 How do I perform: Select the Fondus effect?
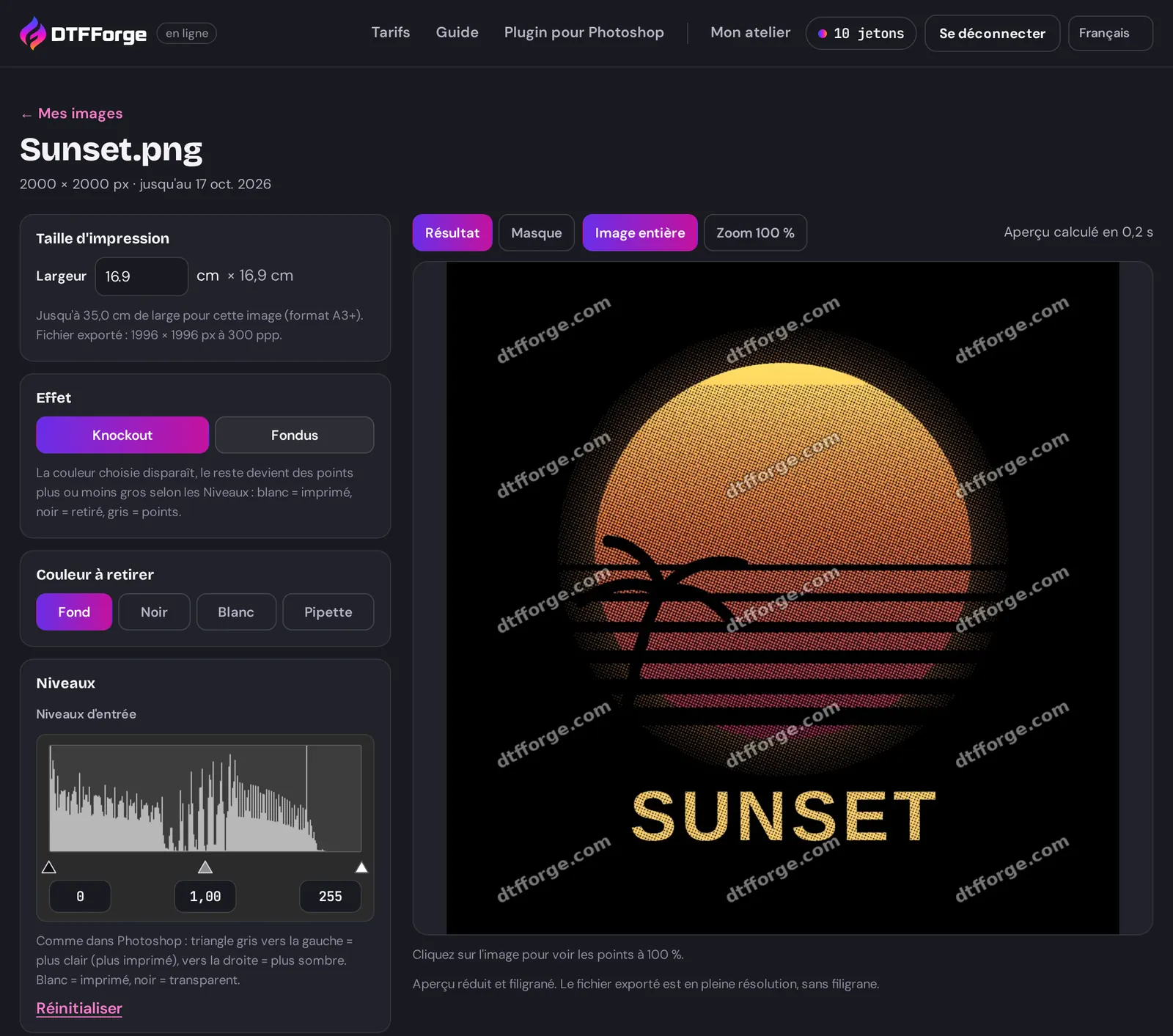(295, 435)
